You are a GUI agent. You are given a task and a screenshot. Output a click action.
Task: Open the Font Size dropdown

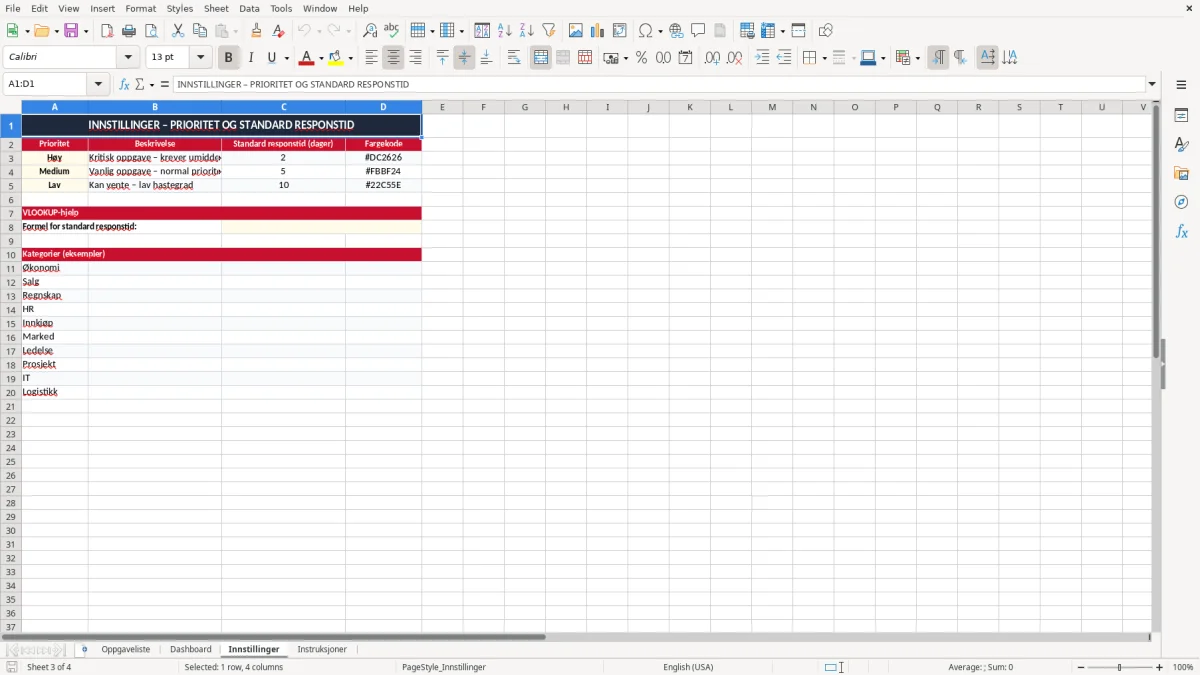[x=200, y=58]
